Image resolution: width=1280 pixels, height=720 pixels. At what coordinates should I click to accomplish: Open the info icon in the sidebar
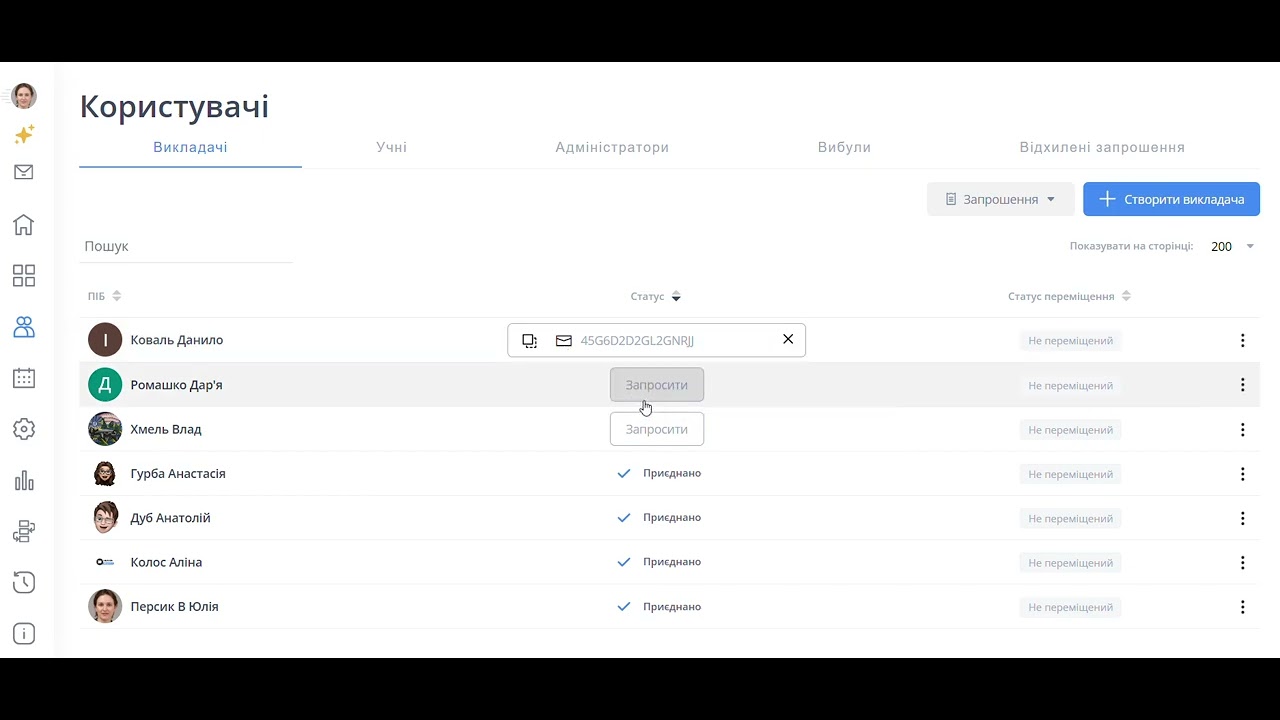[24, 634]
